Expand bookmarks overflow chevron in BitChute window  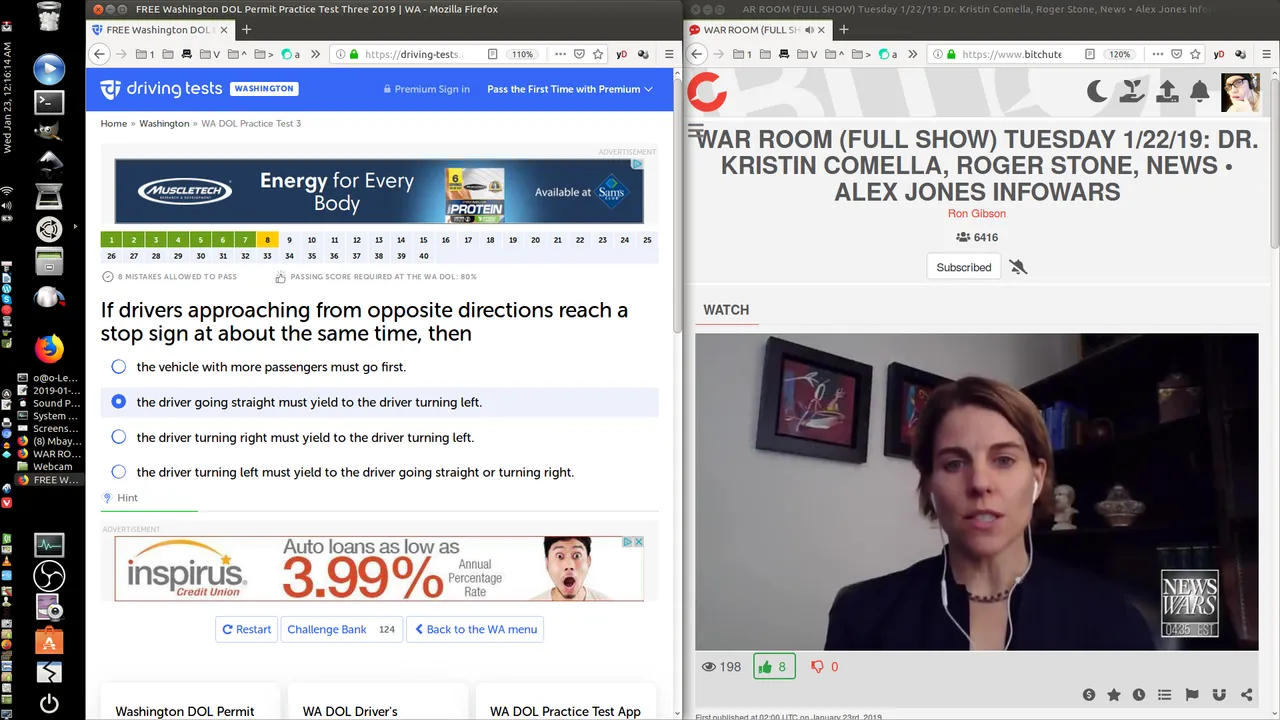913,54
